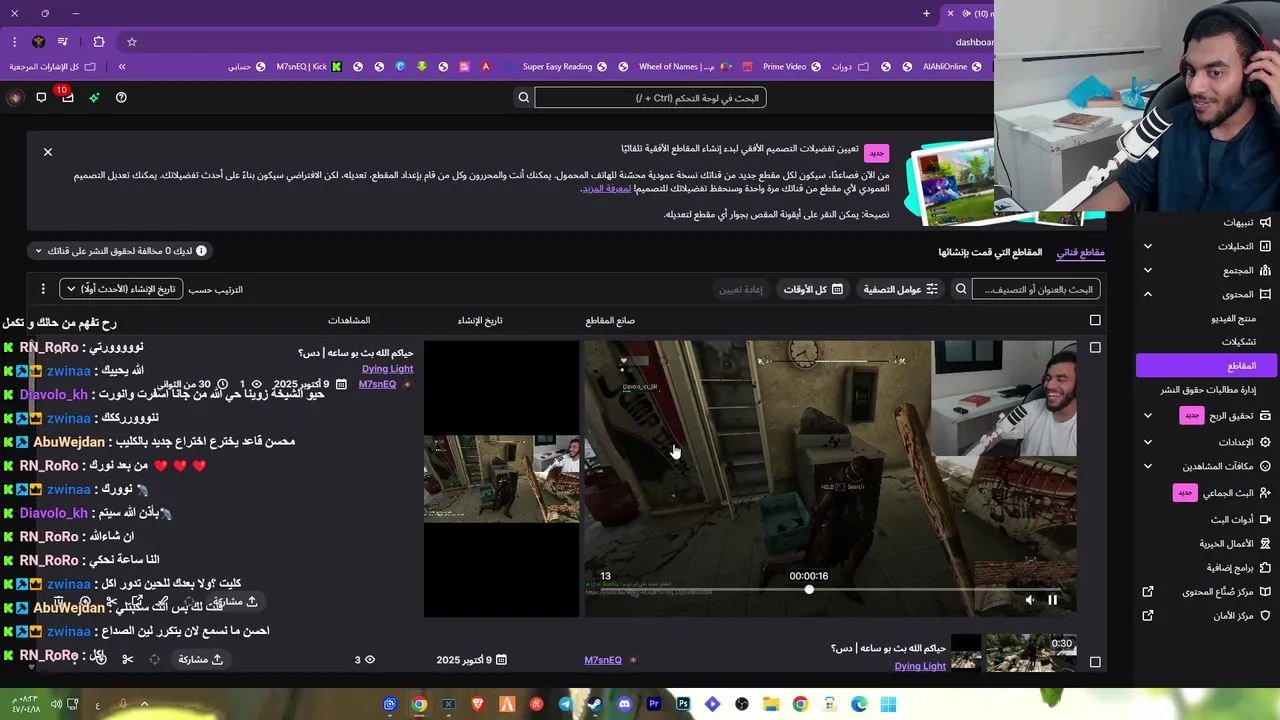Expand the التحليلات section in sidebar
The width and height of the screenshot is (1280, 720).
pyautogui.click(x=1148, y=246)
